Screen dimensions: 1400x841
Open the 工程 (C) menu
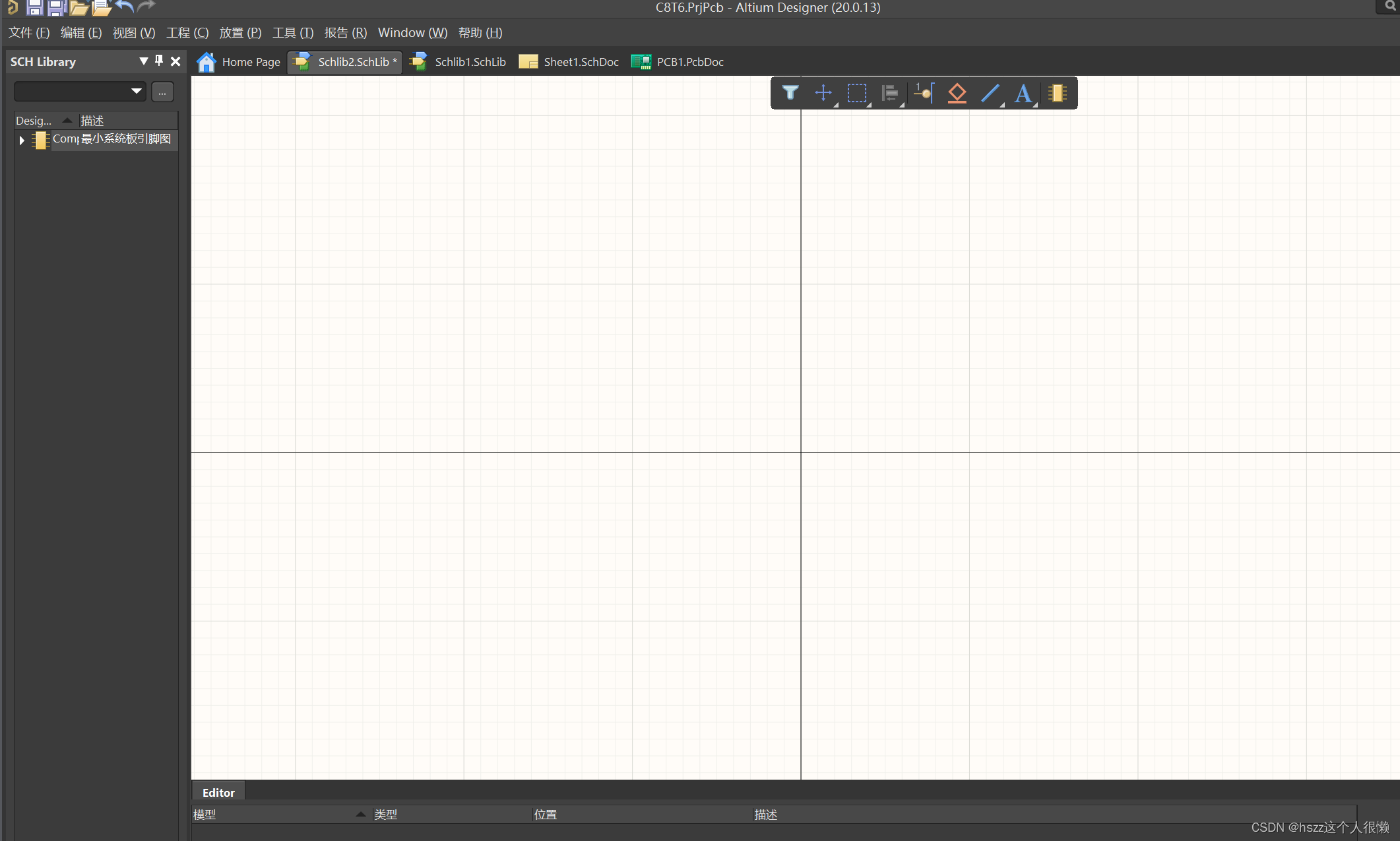(x=187, y=32)
